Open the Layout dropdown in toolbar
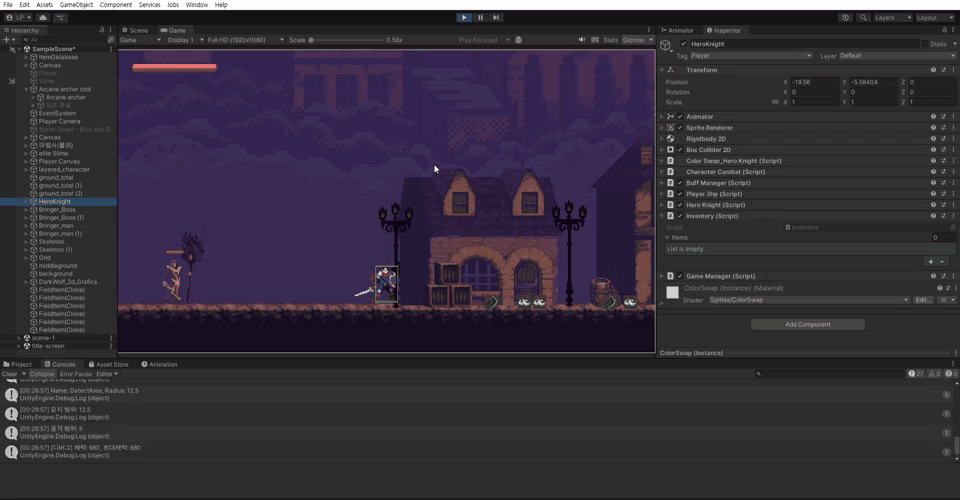Screen dimensions: 960x500 point(935,18)
